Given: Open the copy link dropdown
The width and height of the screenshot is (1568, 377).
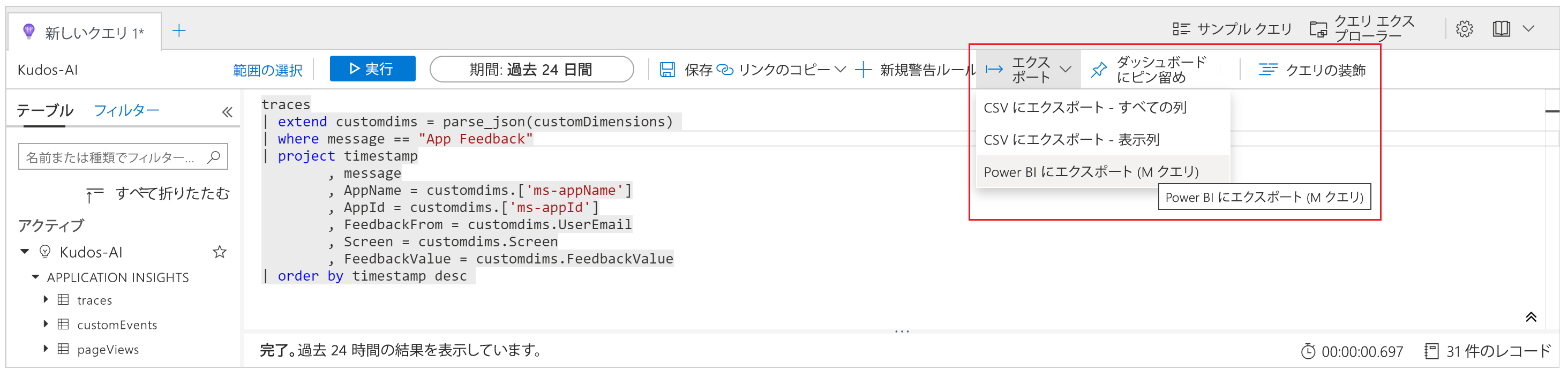Looking at the screenshot, I should coord(841,70).
